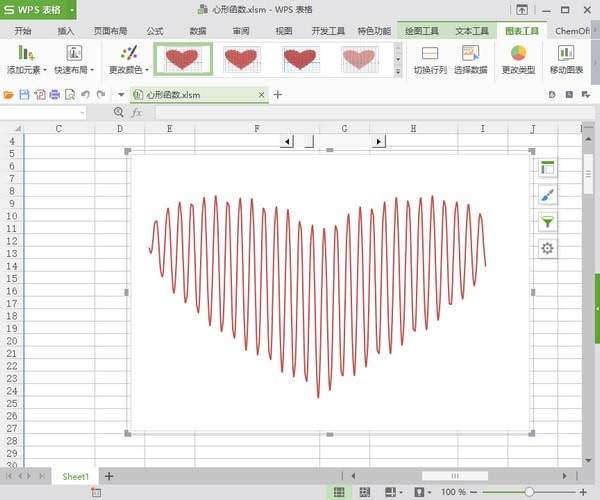Click the chart elements side button
This screenshot has height=500, width=600.
point(547,168)
